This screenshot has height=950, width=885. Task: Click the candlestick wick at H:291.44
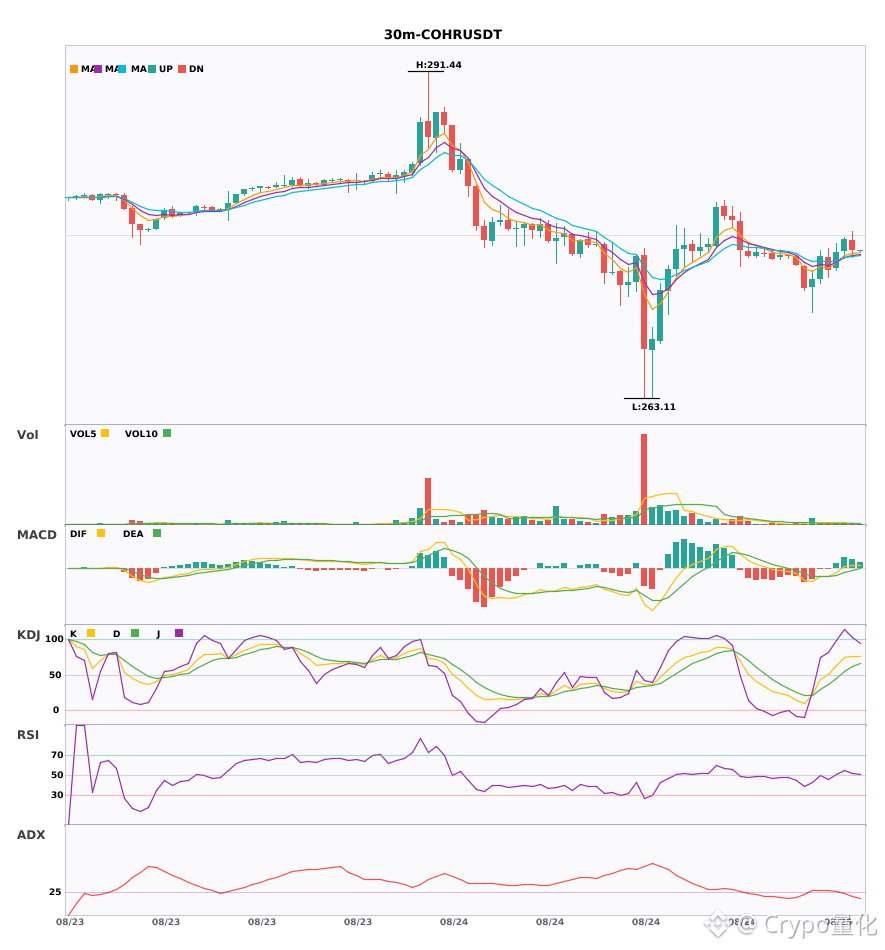coord(428,96)
